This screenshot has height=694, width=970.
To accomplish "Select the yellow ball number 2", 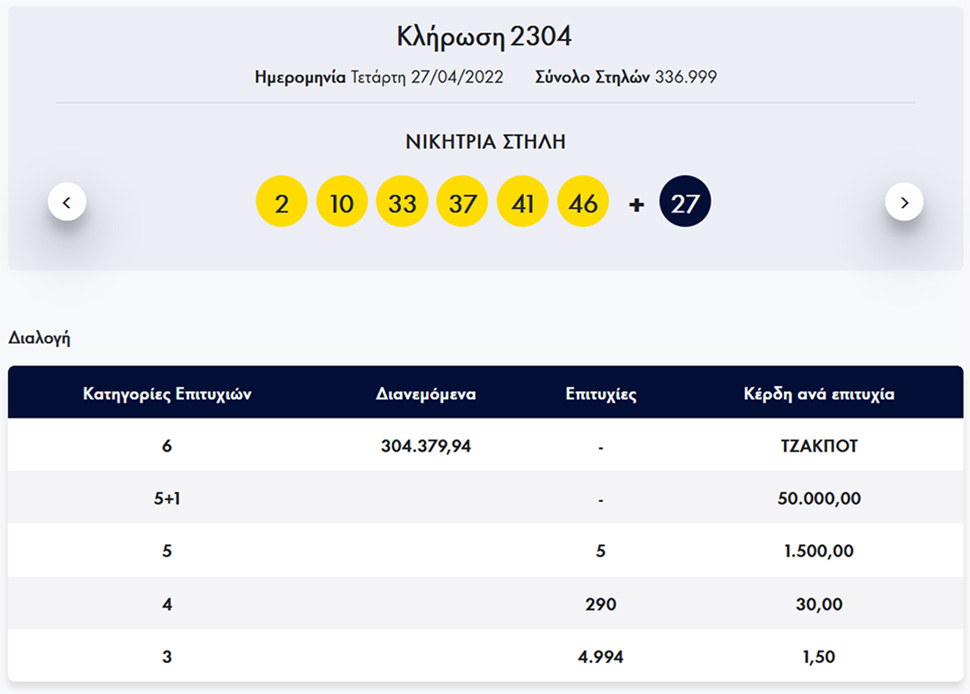I will [x=282, y=204].
